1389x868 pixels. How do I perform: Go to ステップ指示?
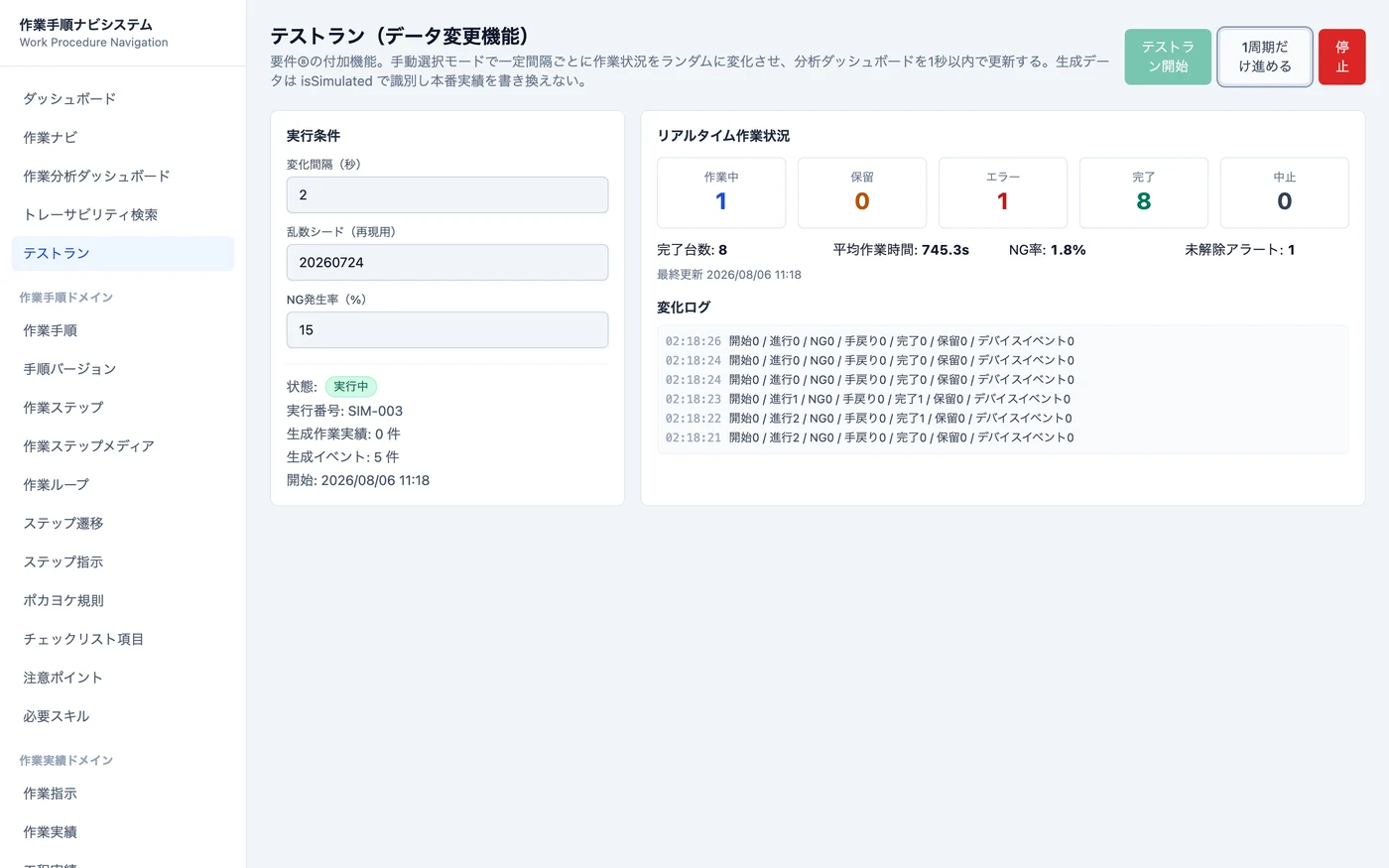(123, 562)
